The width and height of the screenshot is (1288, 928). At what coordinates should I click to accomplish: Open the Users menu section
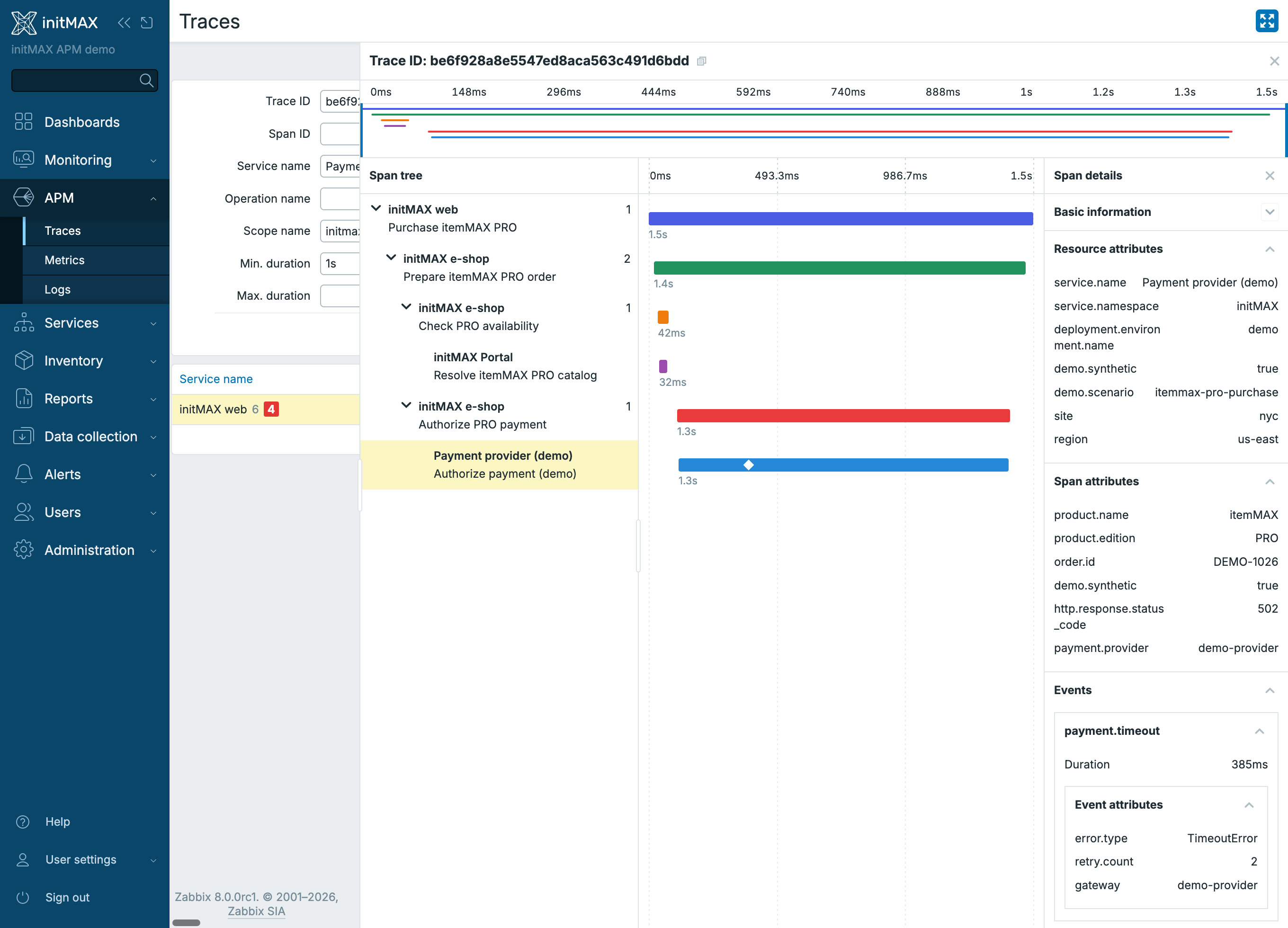coord(85,512)
